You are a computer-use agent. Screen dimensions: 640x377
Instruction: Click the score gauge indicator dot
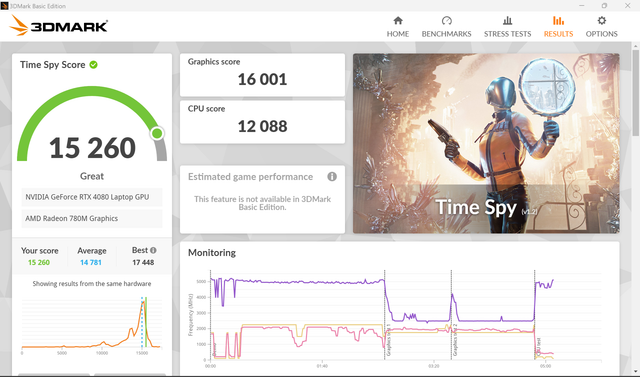point(157,133)
